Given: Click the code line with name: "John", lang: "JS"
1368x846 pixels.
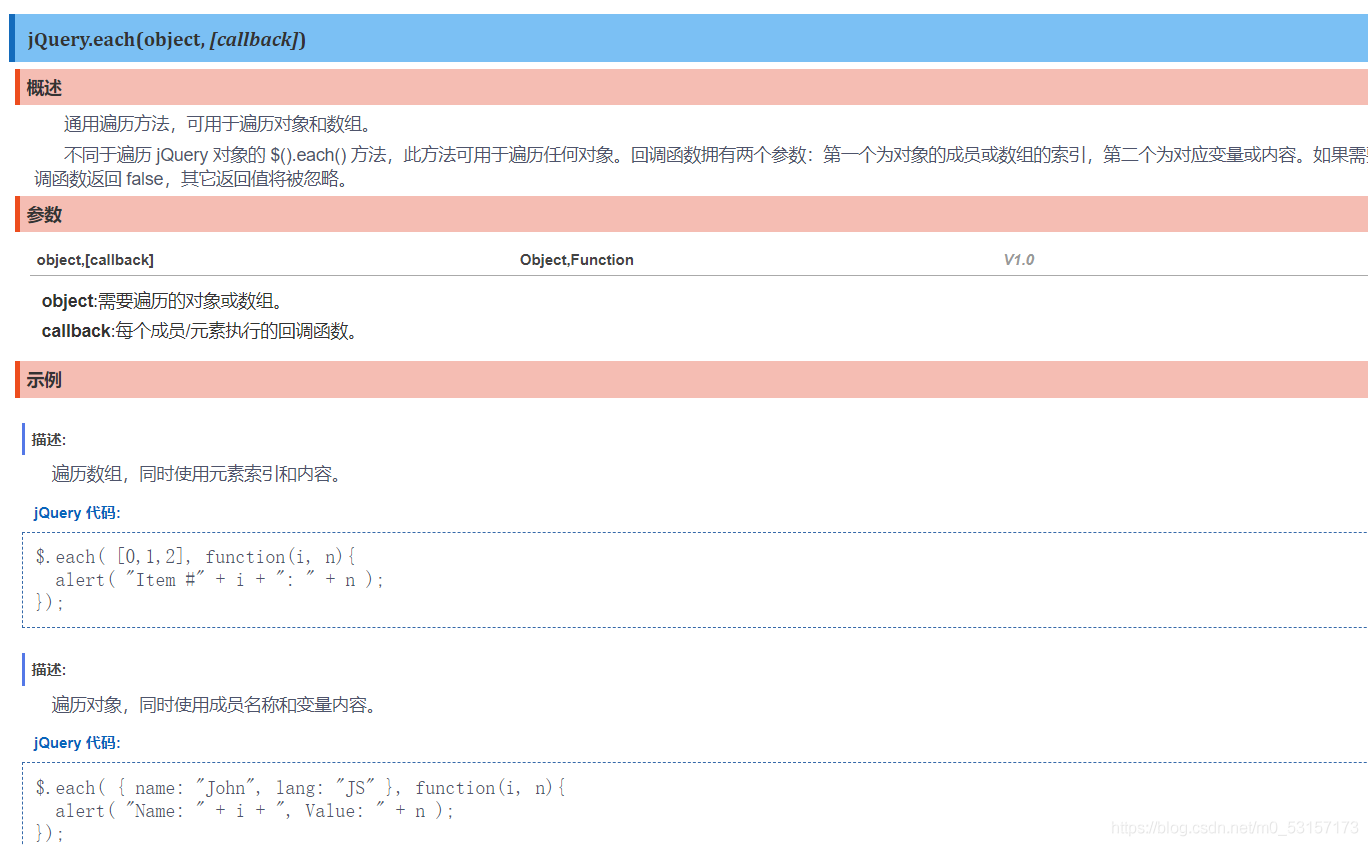Looking at the screenshot, I should 301,788.
